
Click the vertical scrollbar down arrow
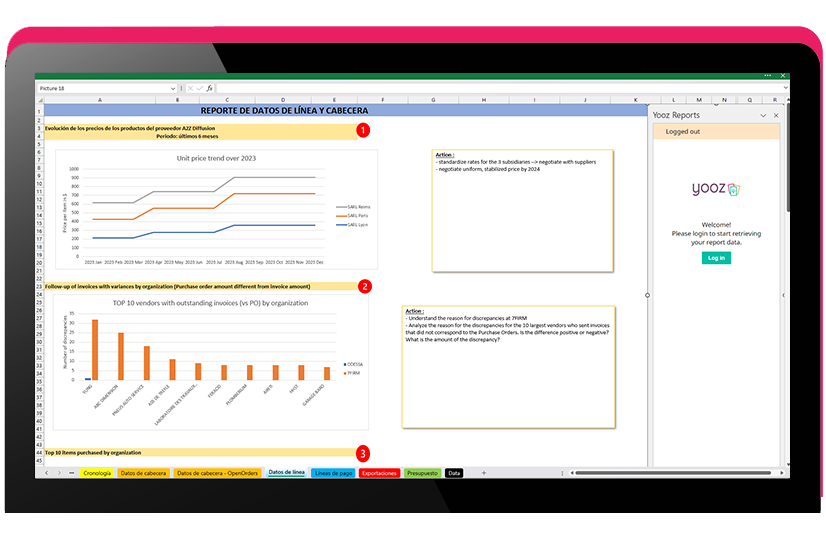[788, 464]
